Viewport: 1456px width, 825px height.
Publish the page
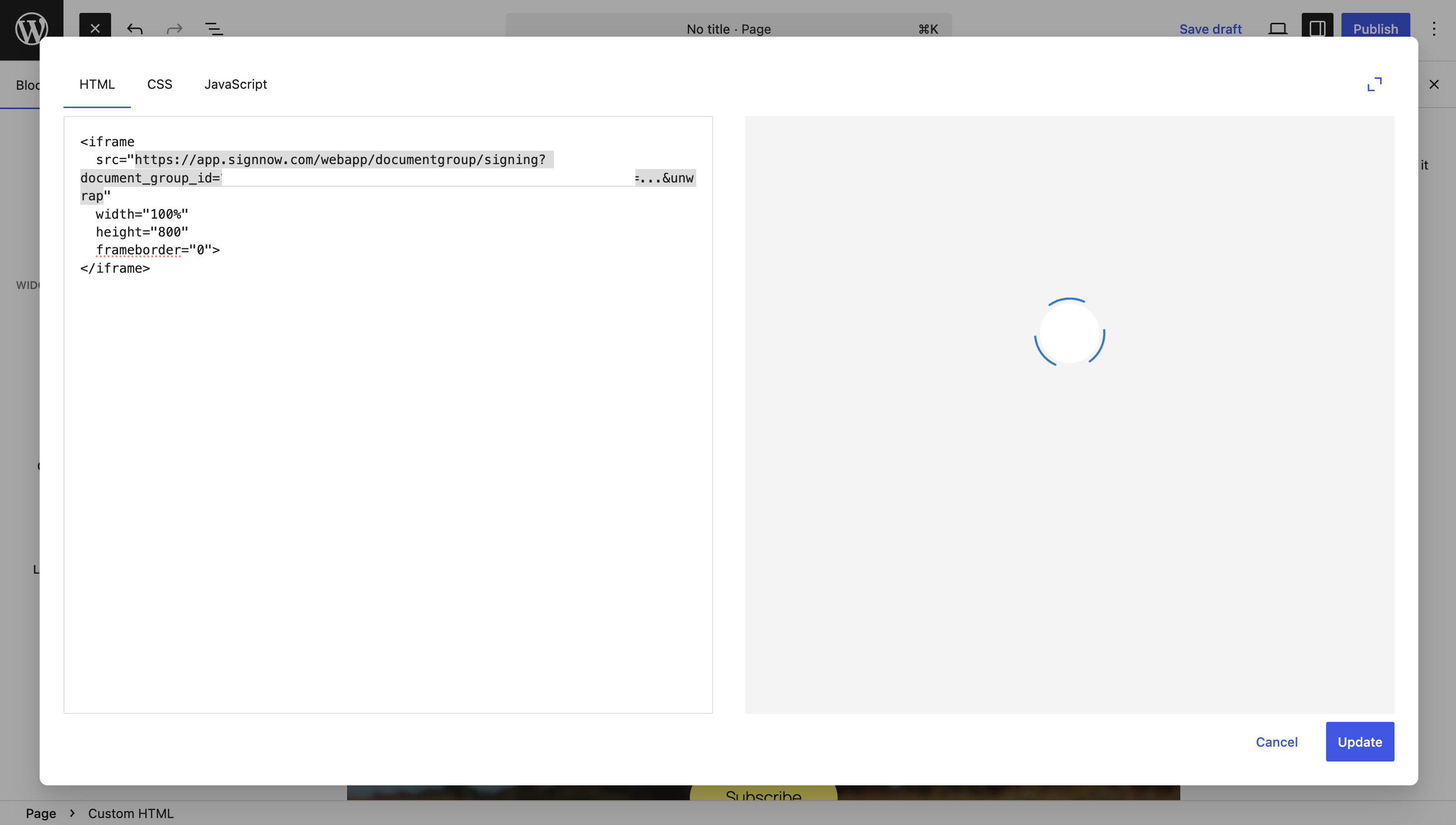pos(1375,29)
